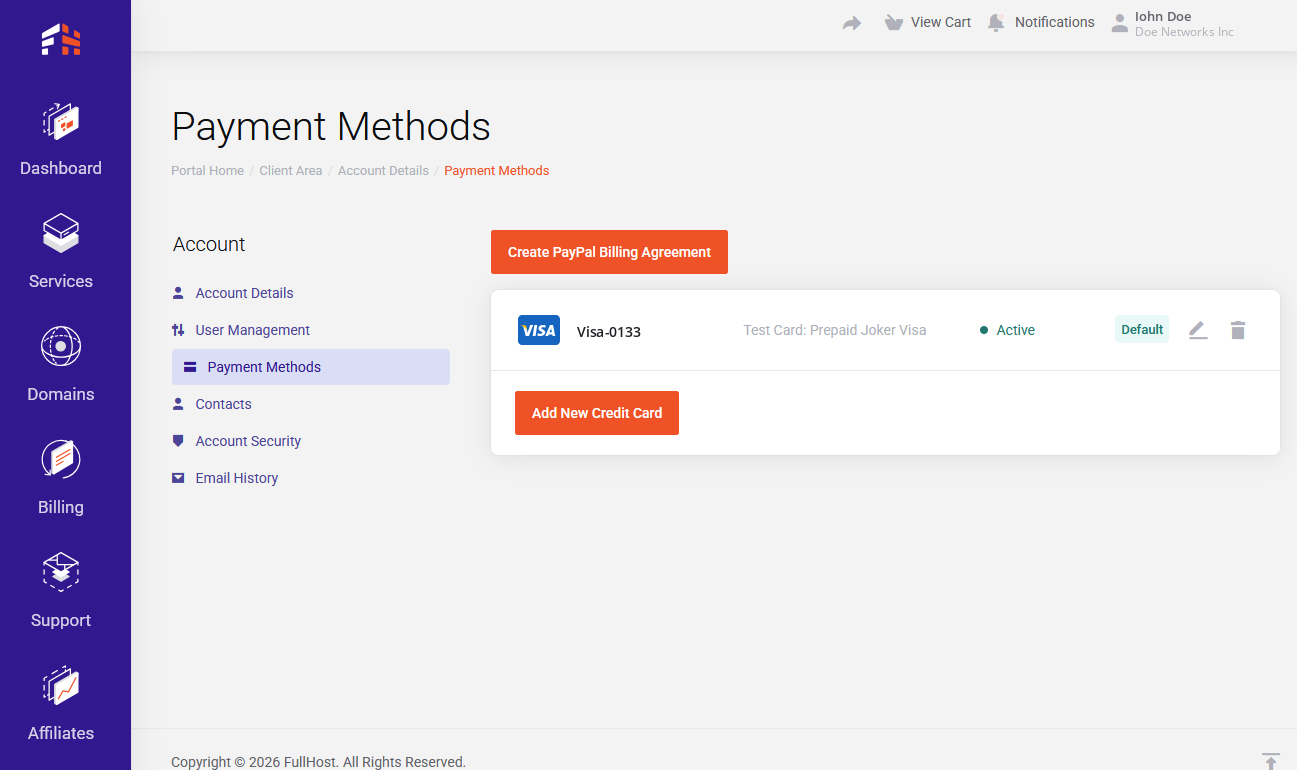Click the Account Details person icon
The height and width of the screenshot is (770, 1297).
pos(178,293)
